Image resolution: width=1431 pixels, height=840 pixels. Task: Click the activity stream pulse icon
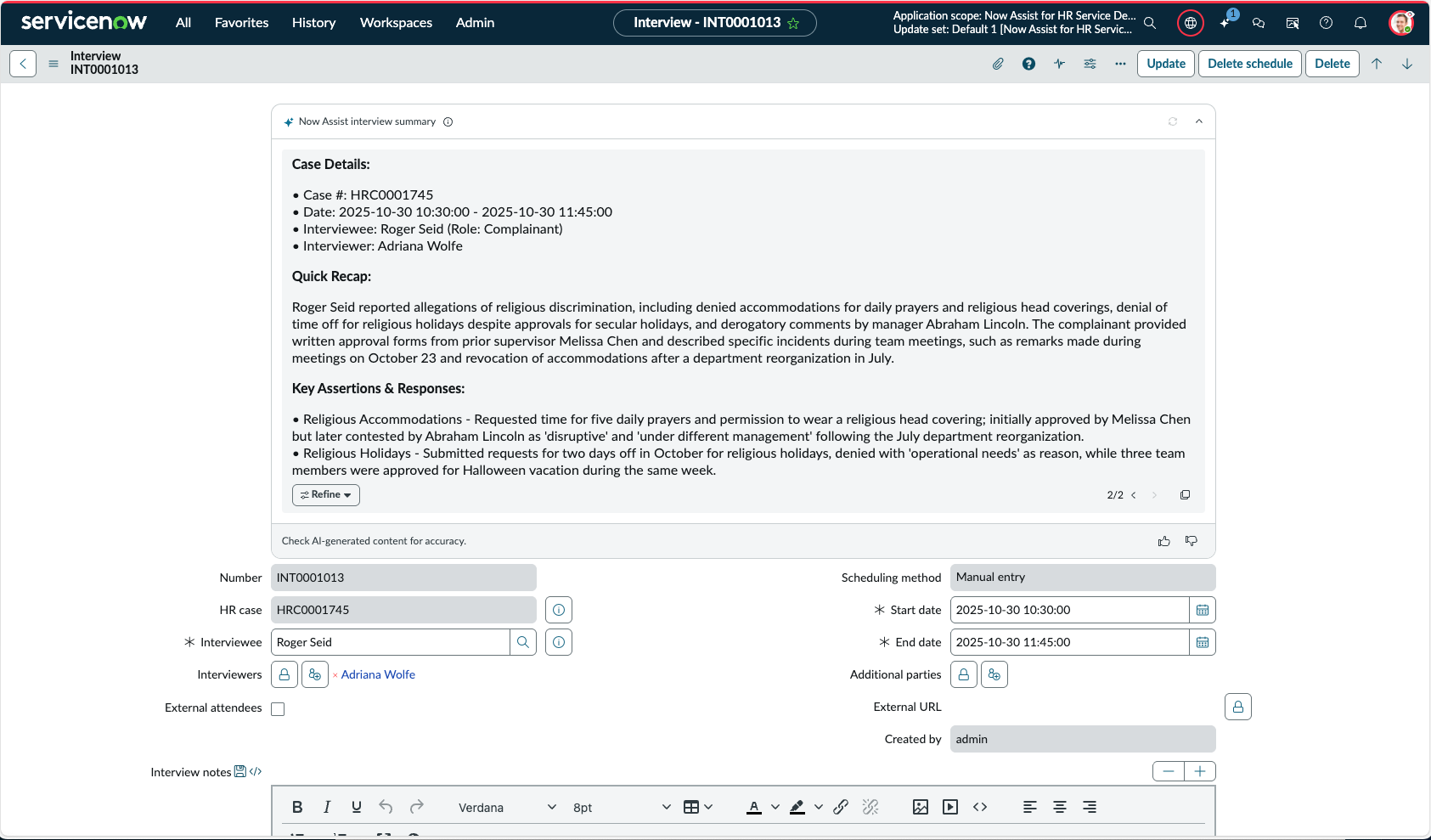[x=1059, y=64]
